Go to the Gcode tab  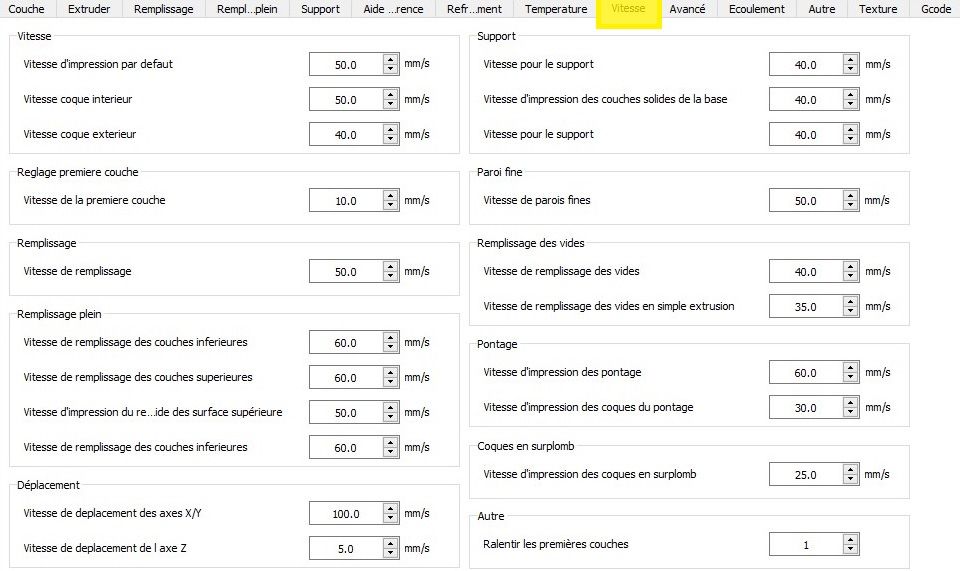point(936,9)
